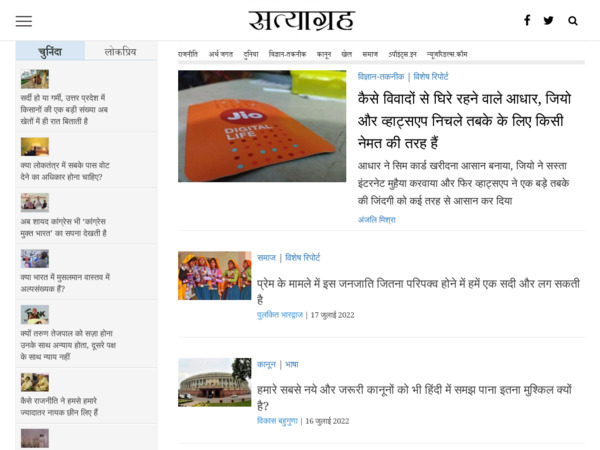Open headline about प्रेम के मामले में जनजाति
Screen dimensions: 600x450
(x=419, y=291)
